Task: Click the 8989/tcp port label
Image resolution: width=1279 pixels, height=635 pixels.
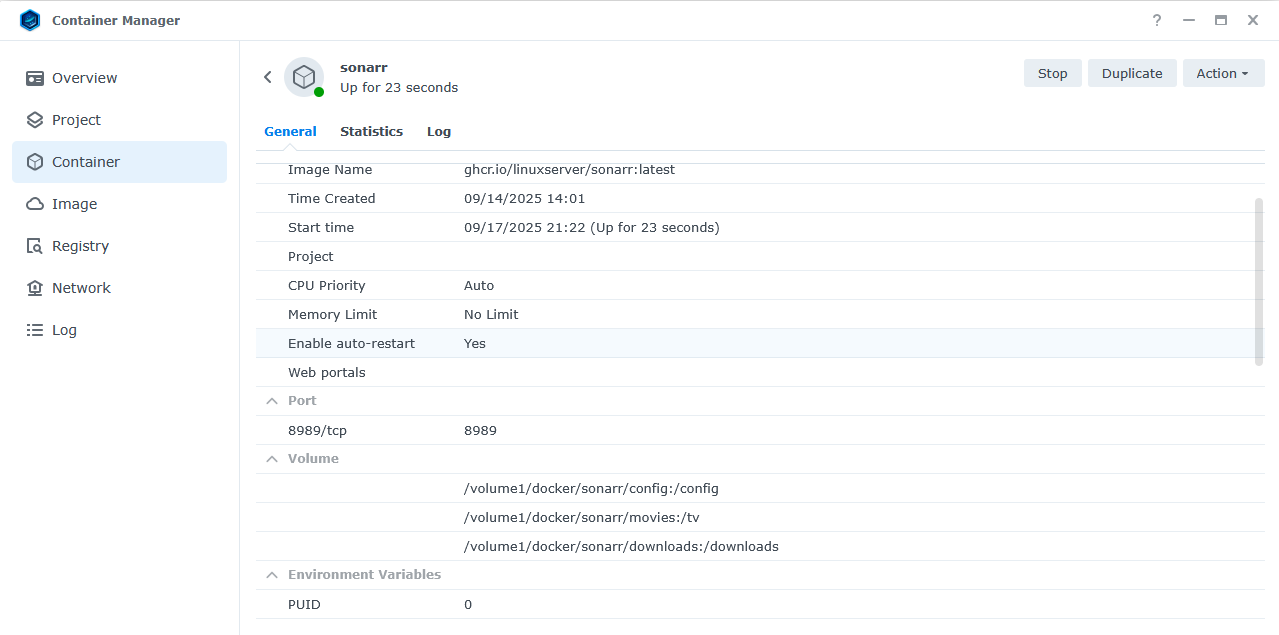Action: pyautogui.click(x=317, y=431)
